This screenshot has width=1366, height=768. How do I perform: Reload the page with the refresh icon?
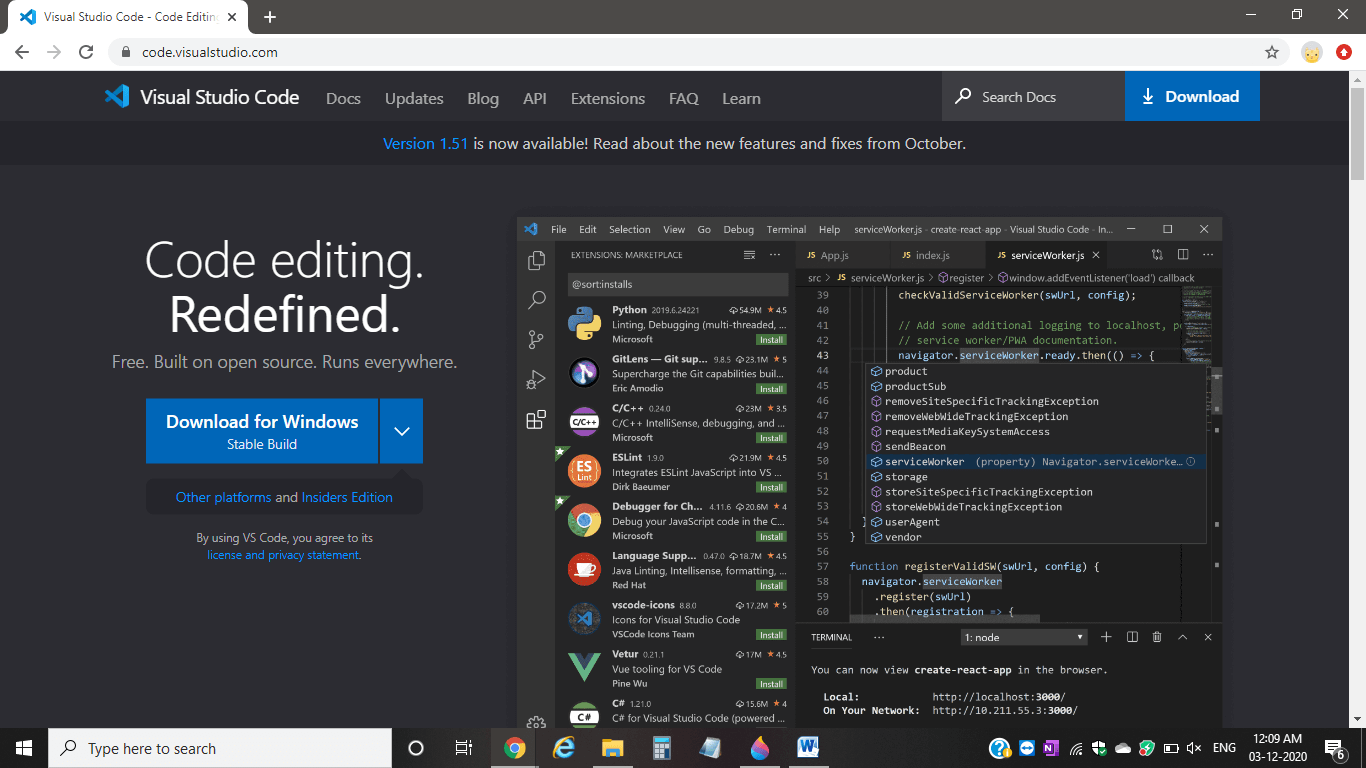(x=86, y=52)
